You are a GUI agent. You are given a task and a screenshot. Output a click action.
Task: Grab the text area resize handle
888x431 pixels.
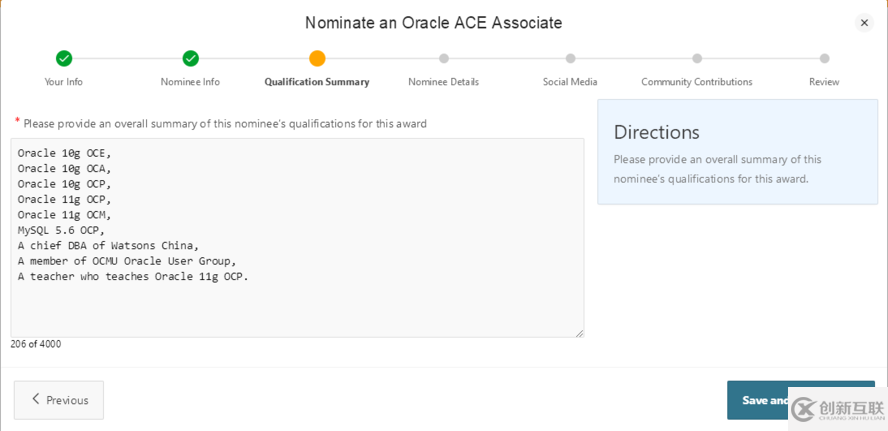click(x=579, y=333)
